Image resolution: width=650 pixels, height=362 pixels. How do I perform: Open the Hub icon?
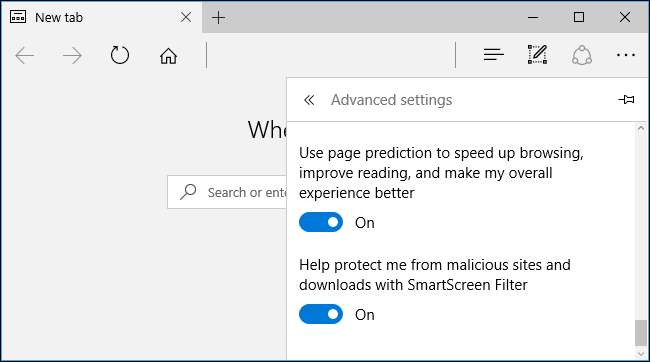[x=493, y=55]
